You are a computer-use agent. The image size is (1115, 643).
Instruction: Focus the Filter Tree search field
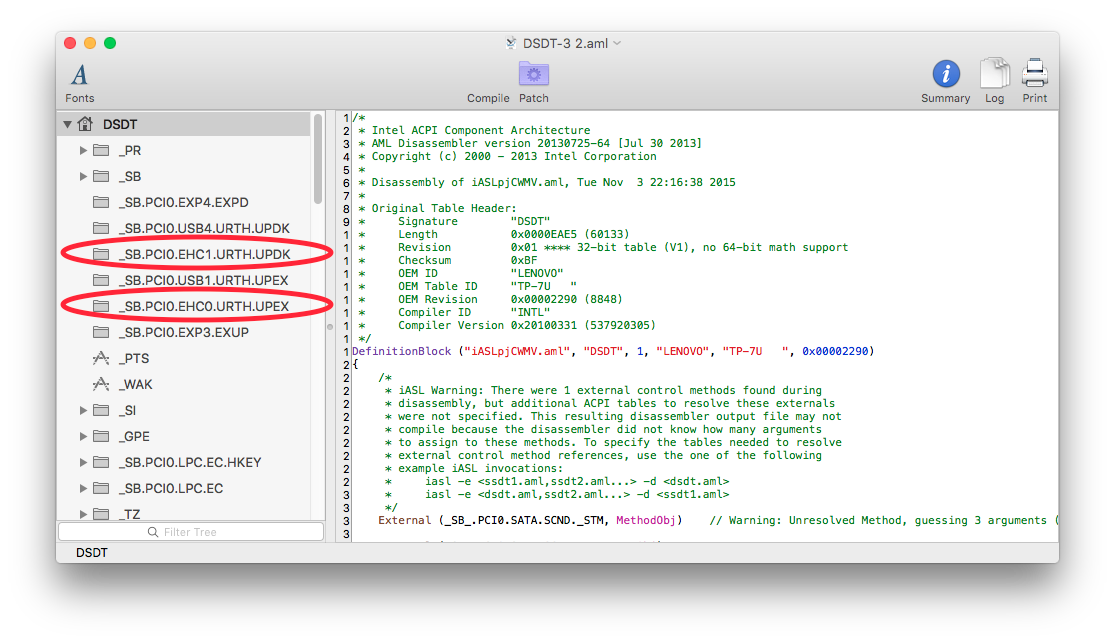tap(191, 532)
